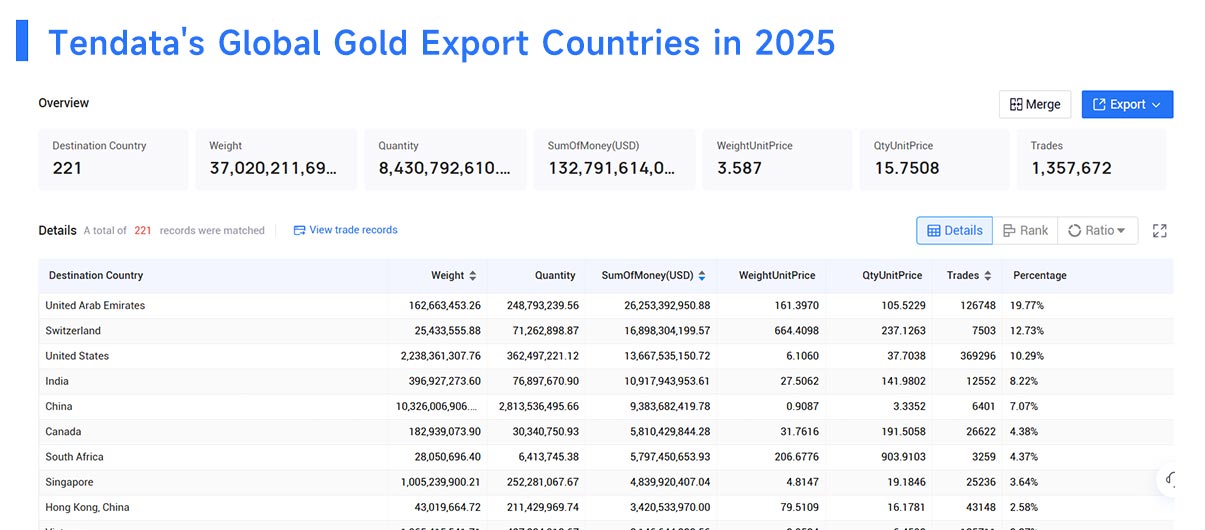Screen dimensions: 1205x530
Task: Select the Singapore row
Action: click(x=606, y=482)
